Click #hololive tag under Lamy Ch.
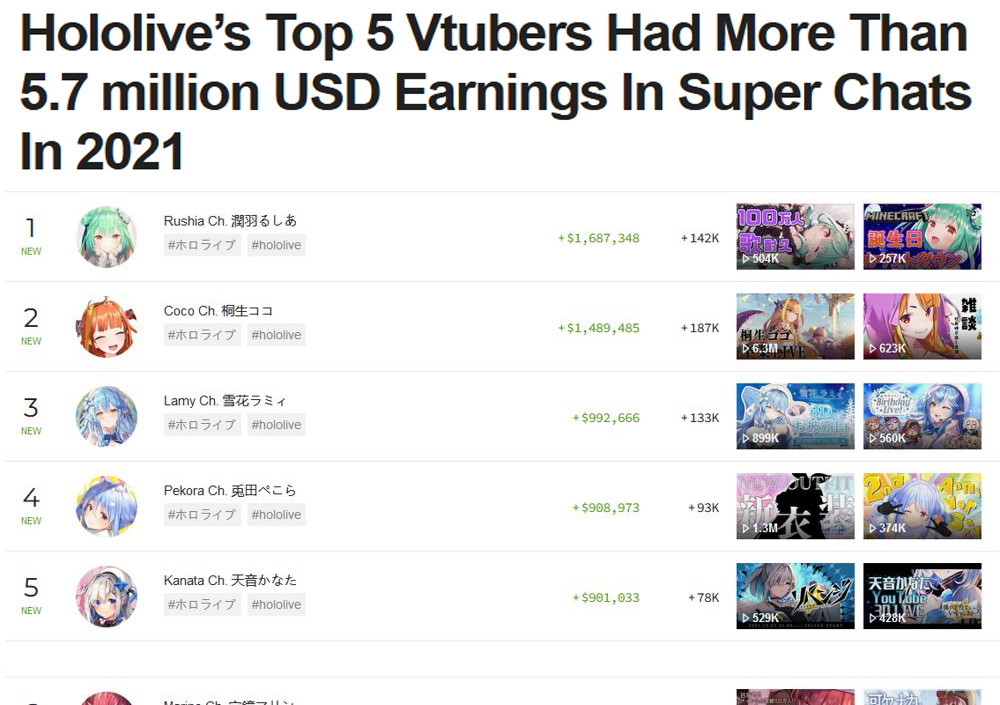Viewport: 1000px width, 705px height. (276, 425)
